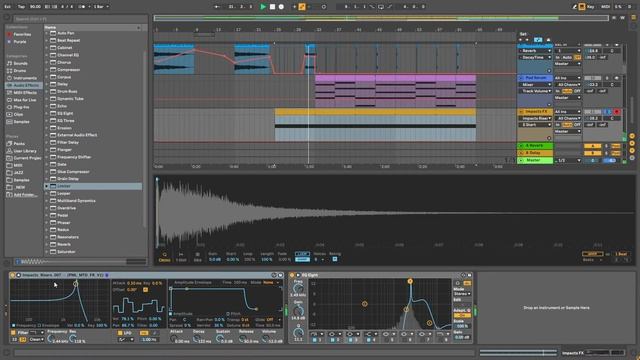Open the Purple collection in browser
The image size is (640, 360).
tap(20, 42)
